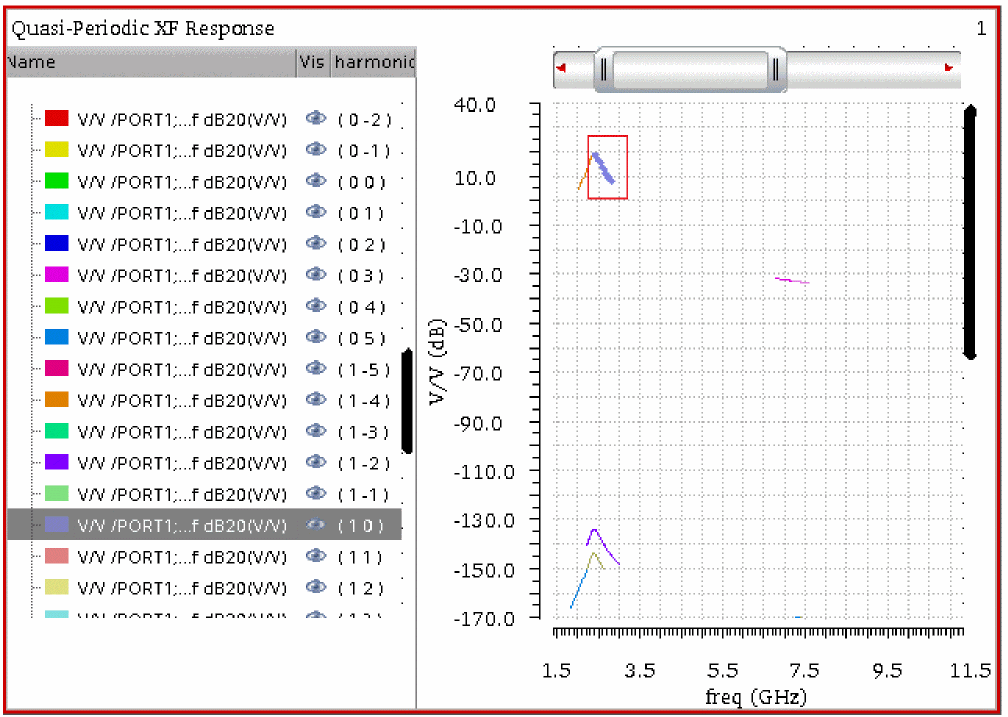Hide the (0 5) trace
This screenshot has width=1008, height=717.
click(x=316, y=337)
